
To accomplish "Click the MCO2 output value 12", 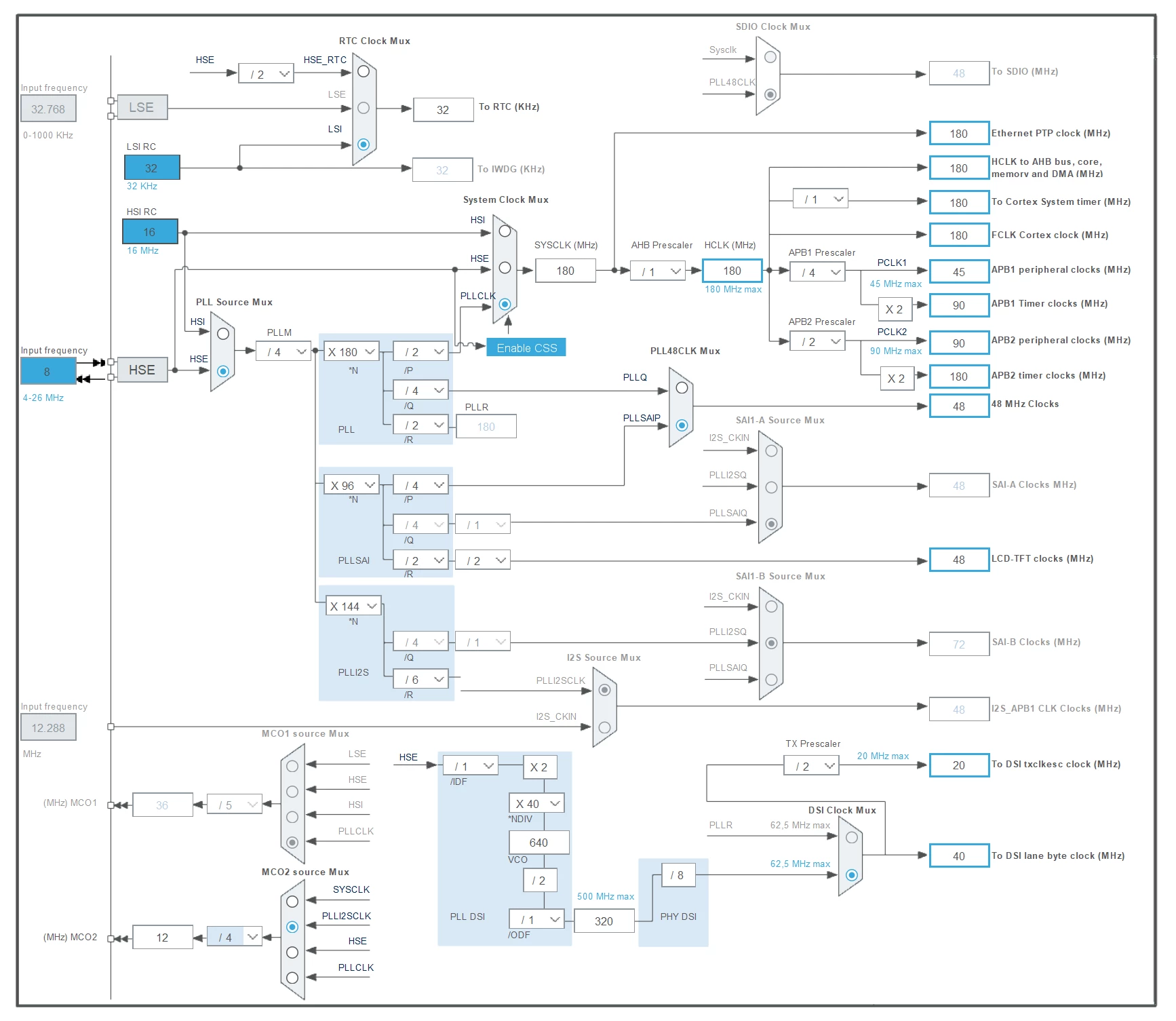I will 163,937.
